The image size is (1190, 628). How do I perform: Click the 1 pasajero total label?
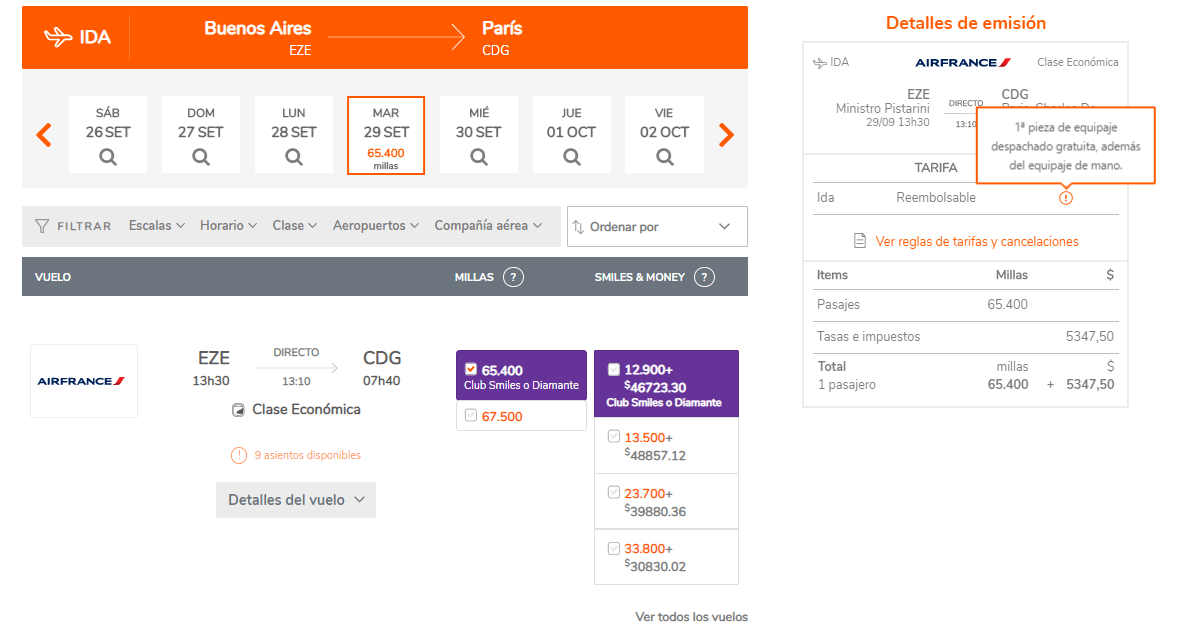pos(846,385)
